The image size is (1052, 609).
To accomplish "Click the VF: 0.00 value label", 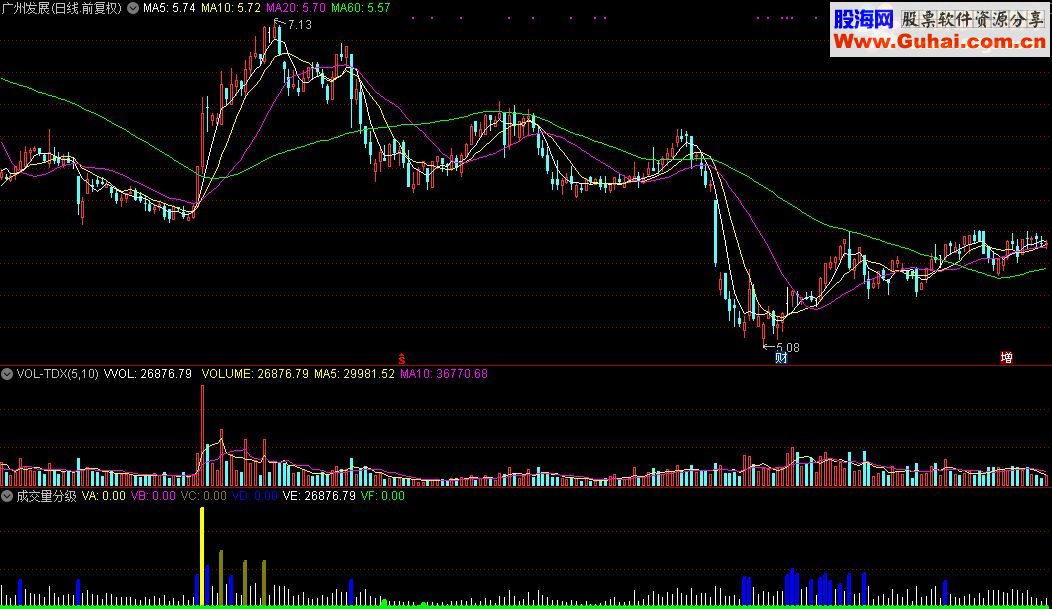I will 382,496.
